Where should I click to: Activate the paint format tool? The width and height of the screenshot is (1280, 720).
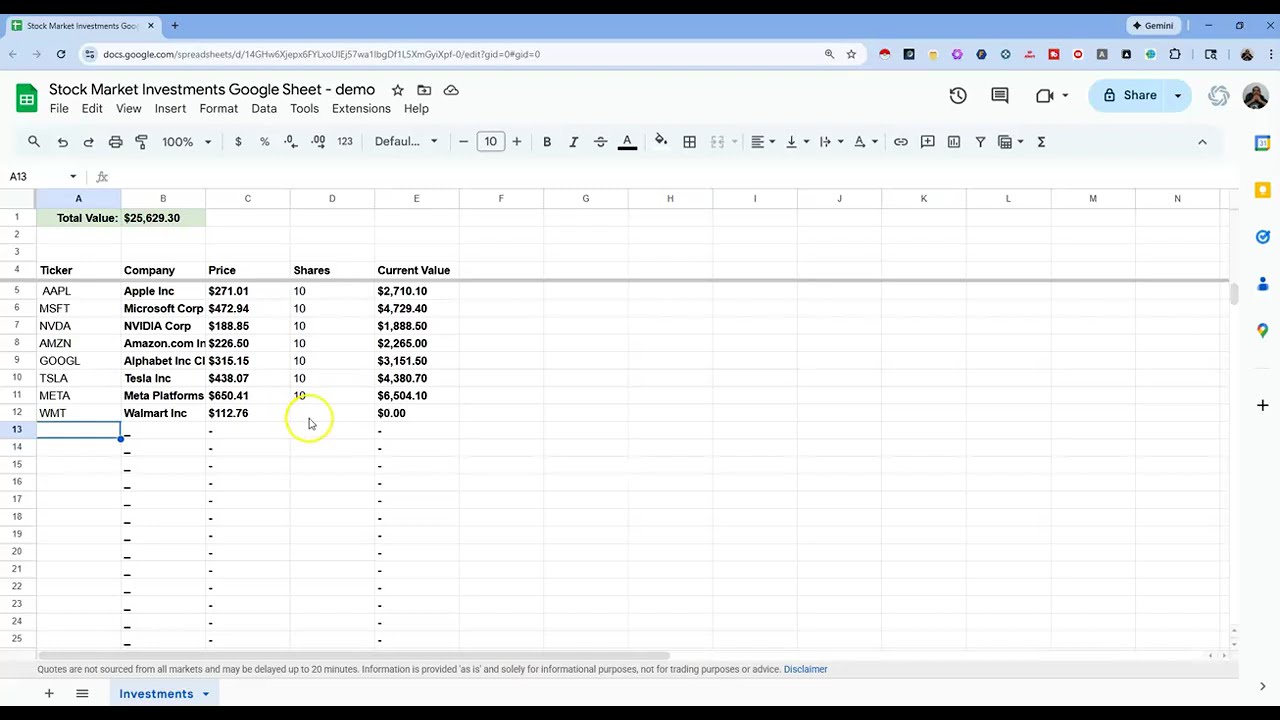(x=141, y=142)
